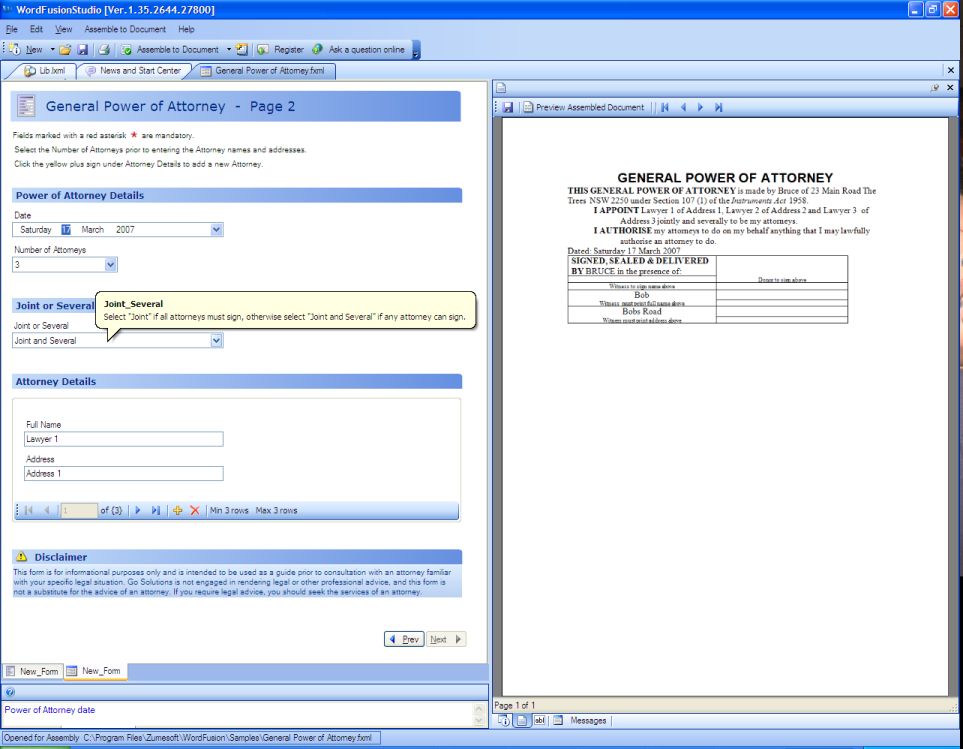Go to previous attorney record
This screenshot has height=749, width=963.
tap(47, 510)
